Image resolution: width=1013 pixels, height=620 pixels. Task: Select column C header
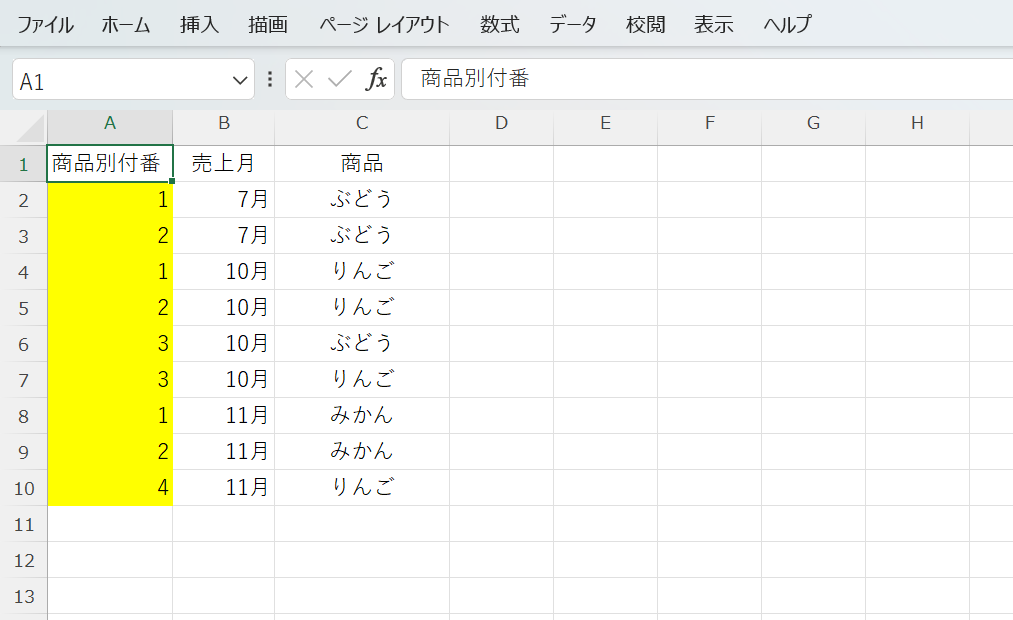coord(362,123)
